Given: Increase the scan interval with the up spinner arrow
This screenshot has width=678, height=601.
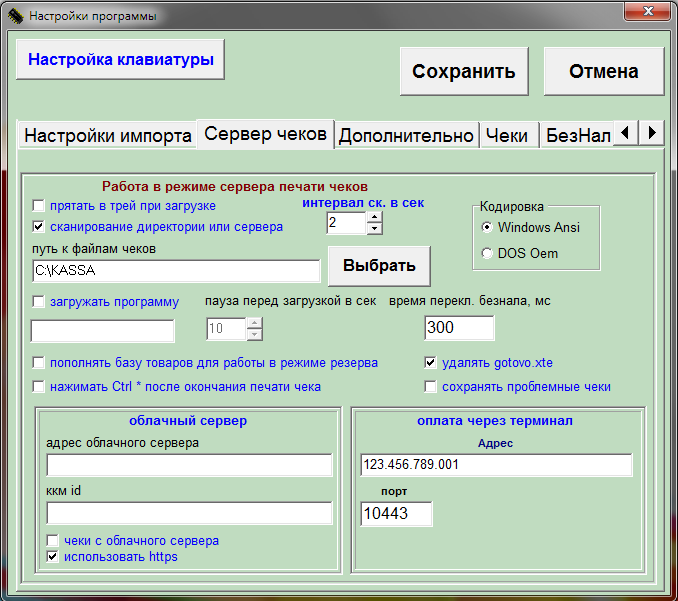Looking at the screenshot, I should point(374,217).
